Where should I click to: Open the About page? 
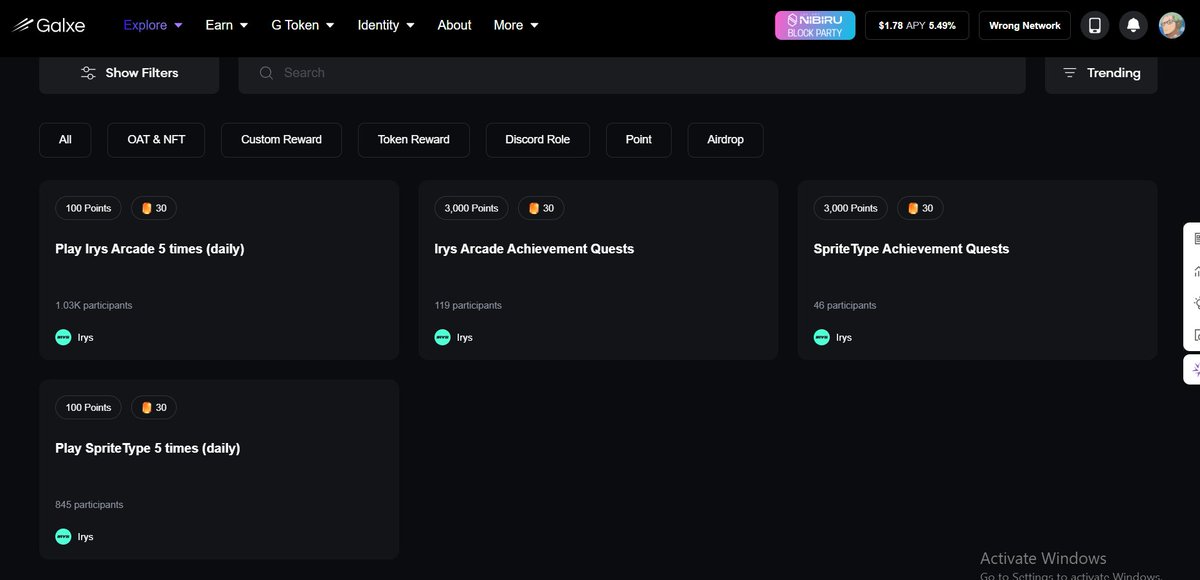(454, 25)
